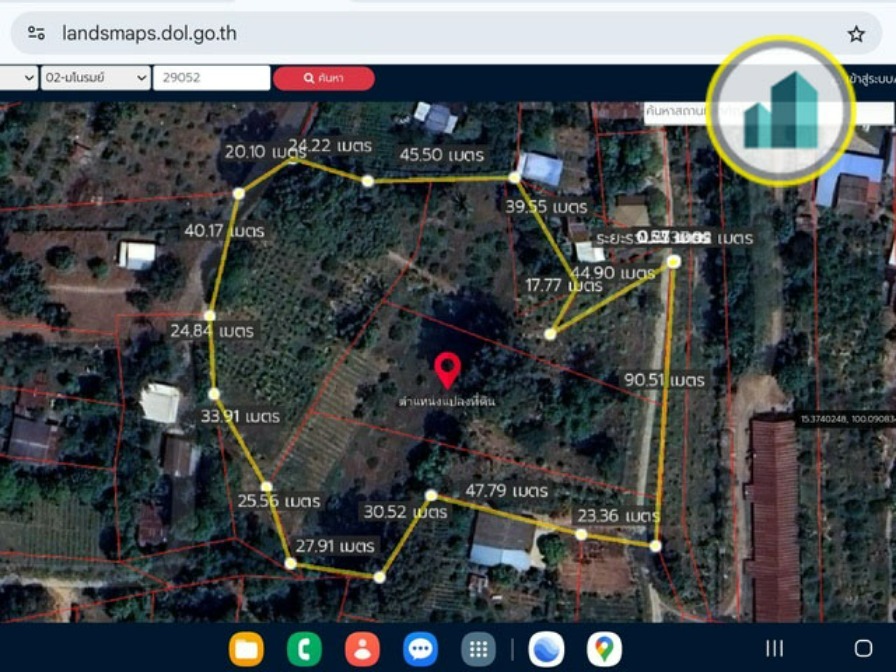Open the Google Maps app
This screenshot has width=896, height=672.
(604, 649)
